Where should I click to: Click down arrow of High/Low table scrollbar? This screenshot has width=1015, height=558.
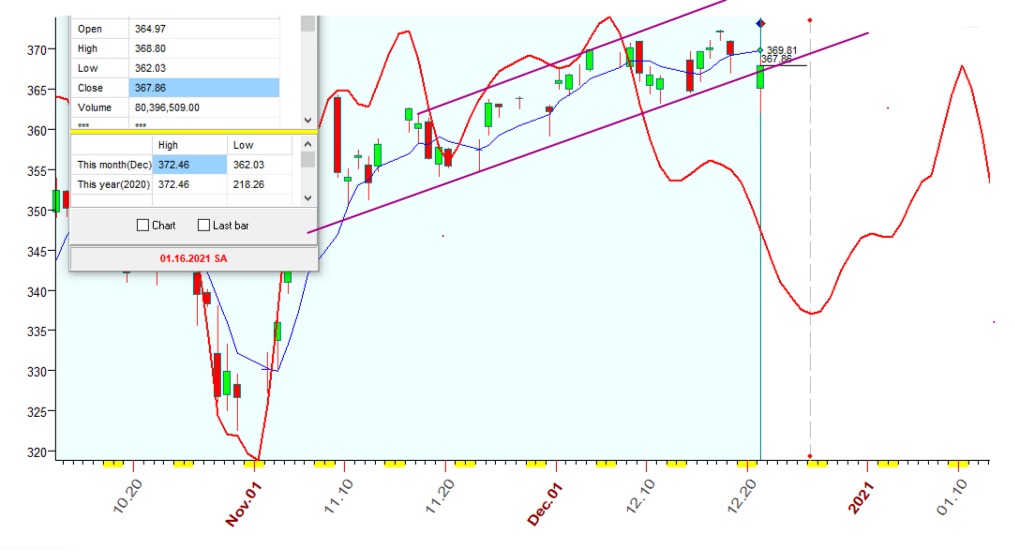tap(308, 198)
